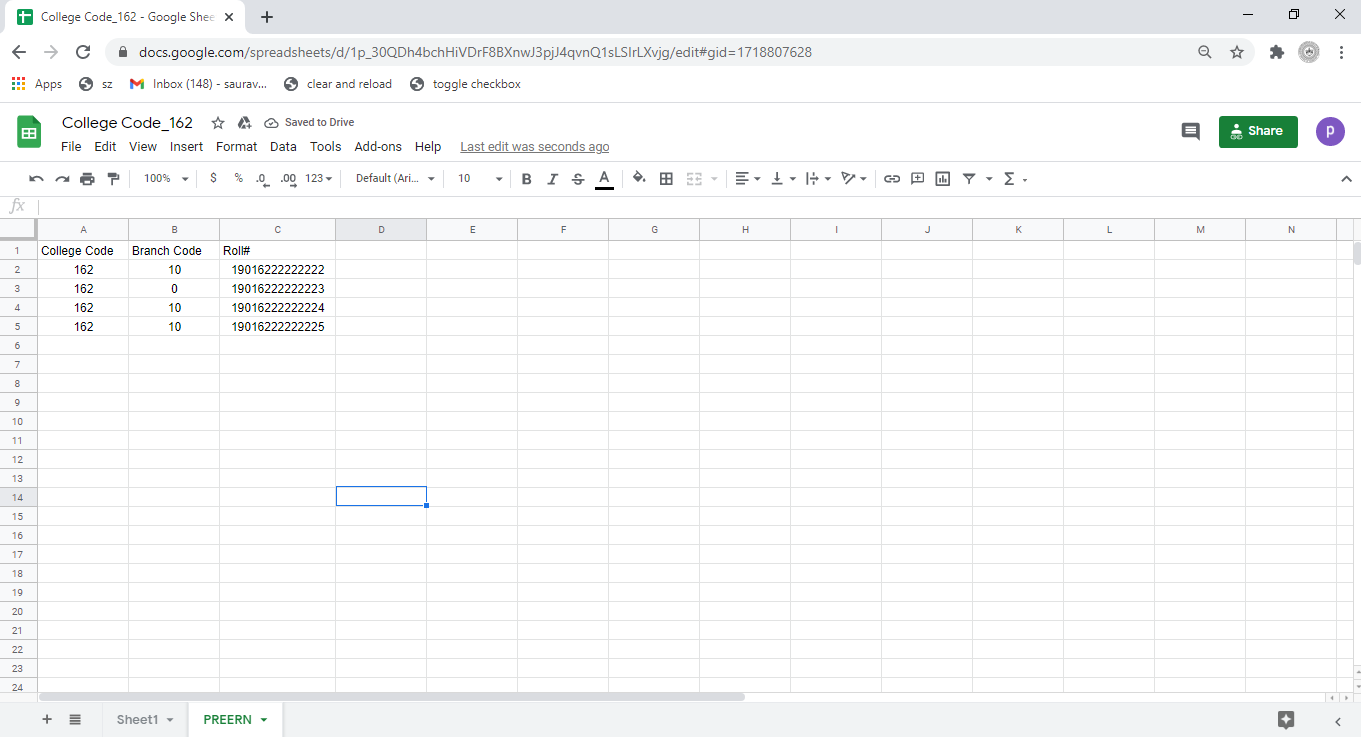Toggle strikethrough formatting
Screen dimensions: 1361x737
pyautogui.click(x=578, y=179)
